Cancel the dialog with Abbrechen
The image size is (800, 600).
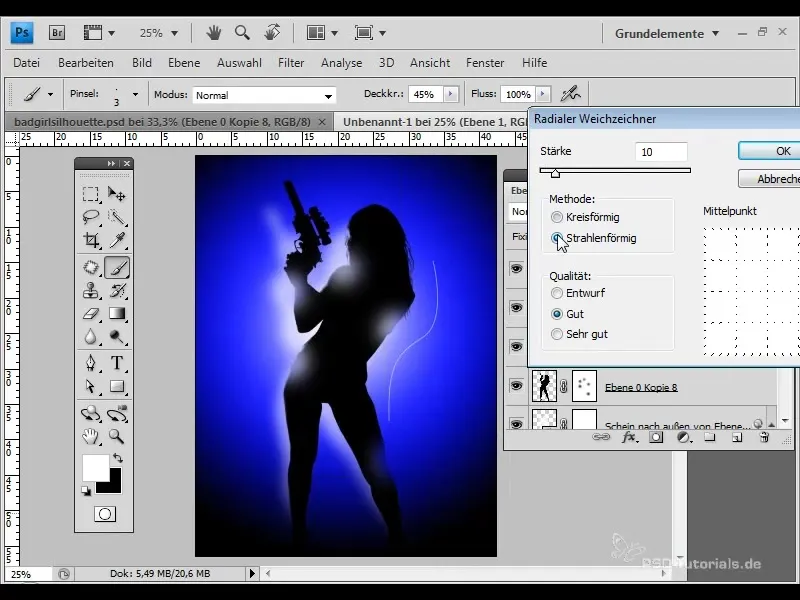[x=769, y=179]
